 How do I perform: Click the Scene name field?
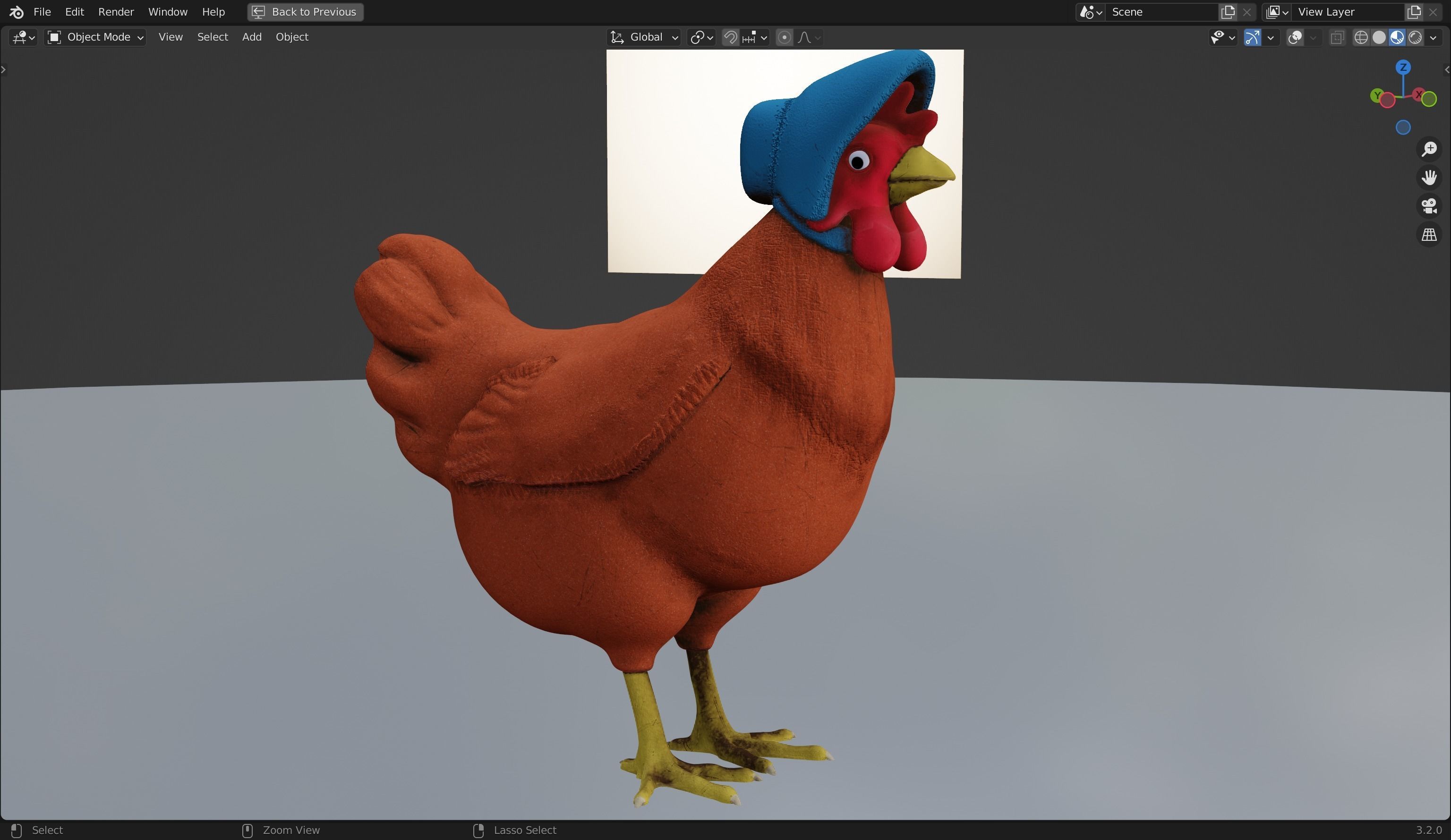tap(1162, 12)
